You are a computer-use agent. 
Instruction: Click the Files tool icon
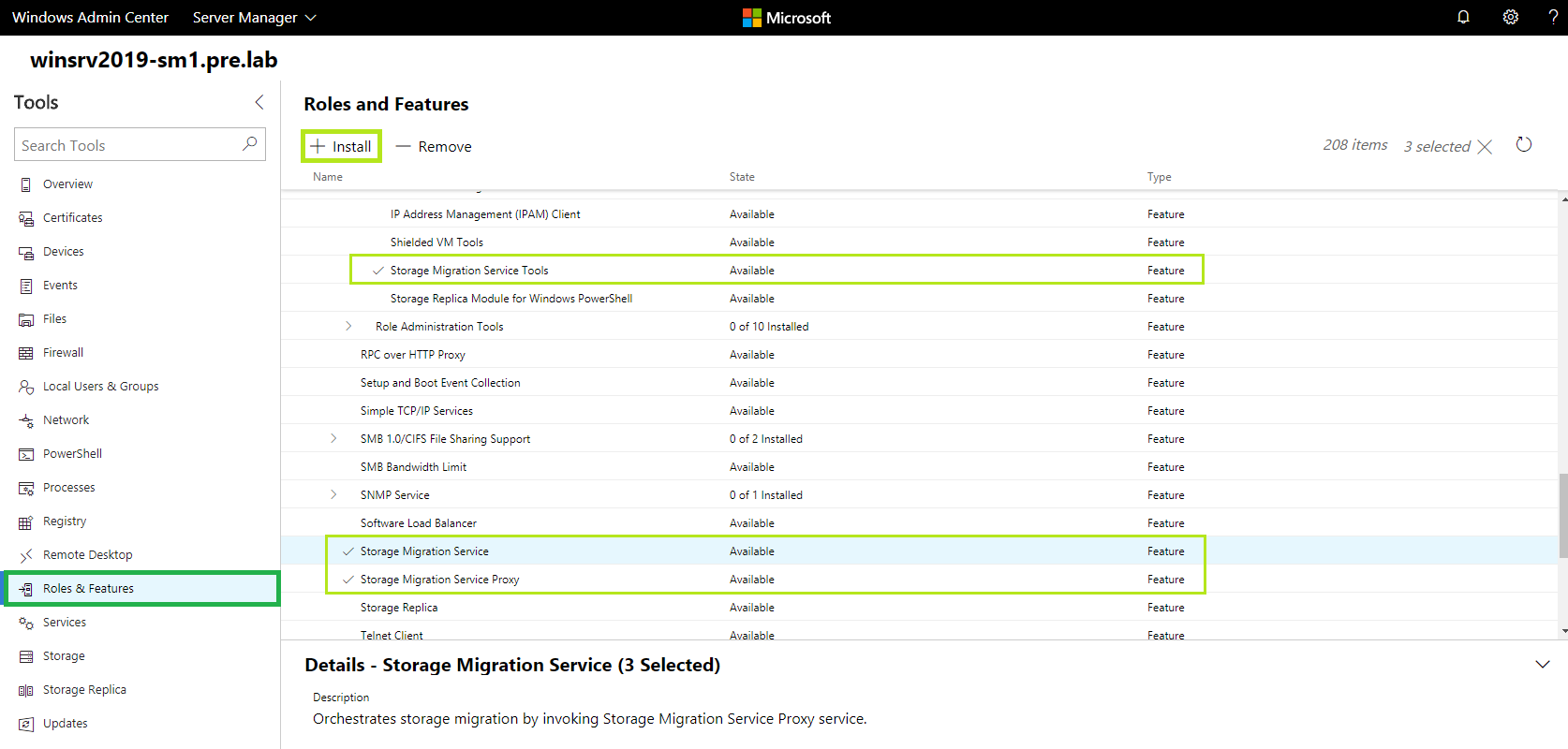(x=26, y=319)
